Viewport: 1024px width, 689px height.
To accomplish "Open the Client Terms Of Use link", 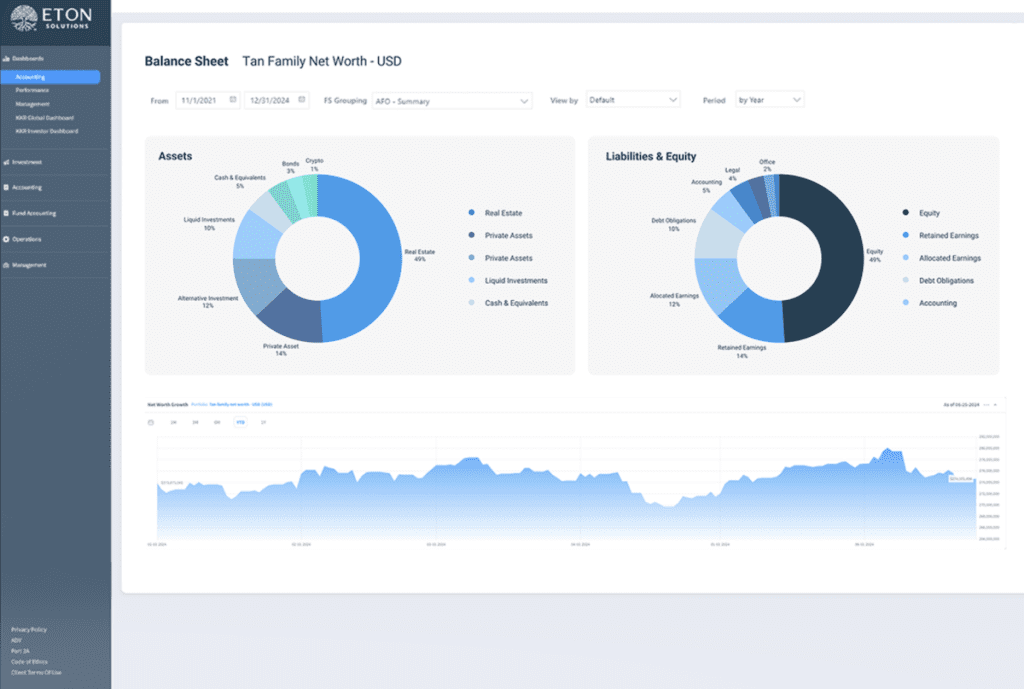I will click(36, 672).
